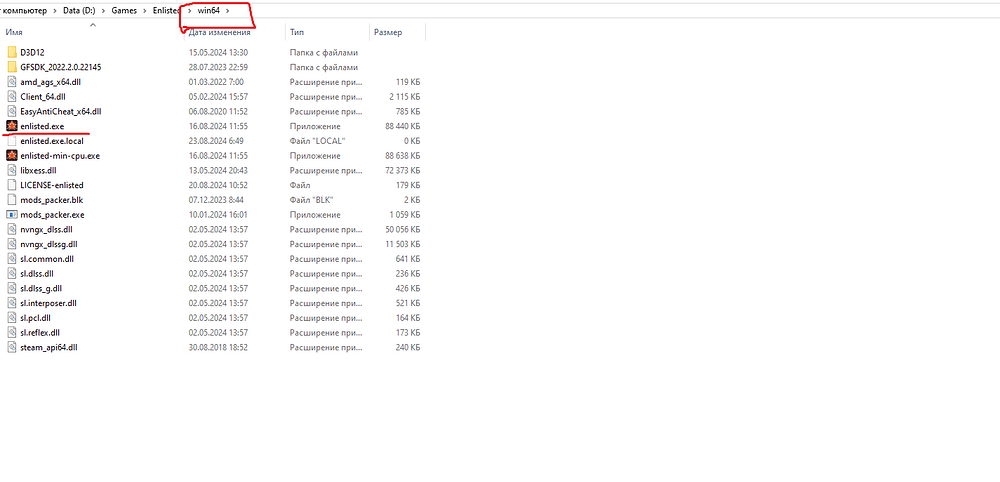Select the file name mods_packer.exe

click(52, 215)
